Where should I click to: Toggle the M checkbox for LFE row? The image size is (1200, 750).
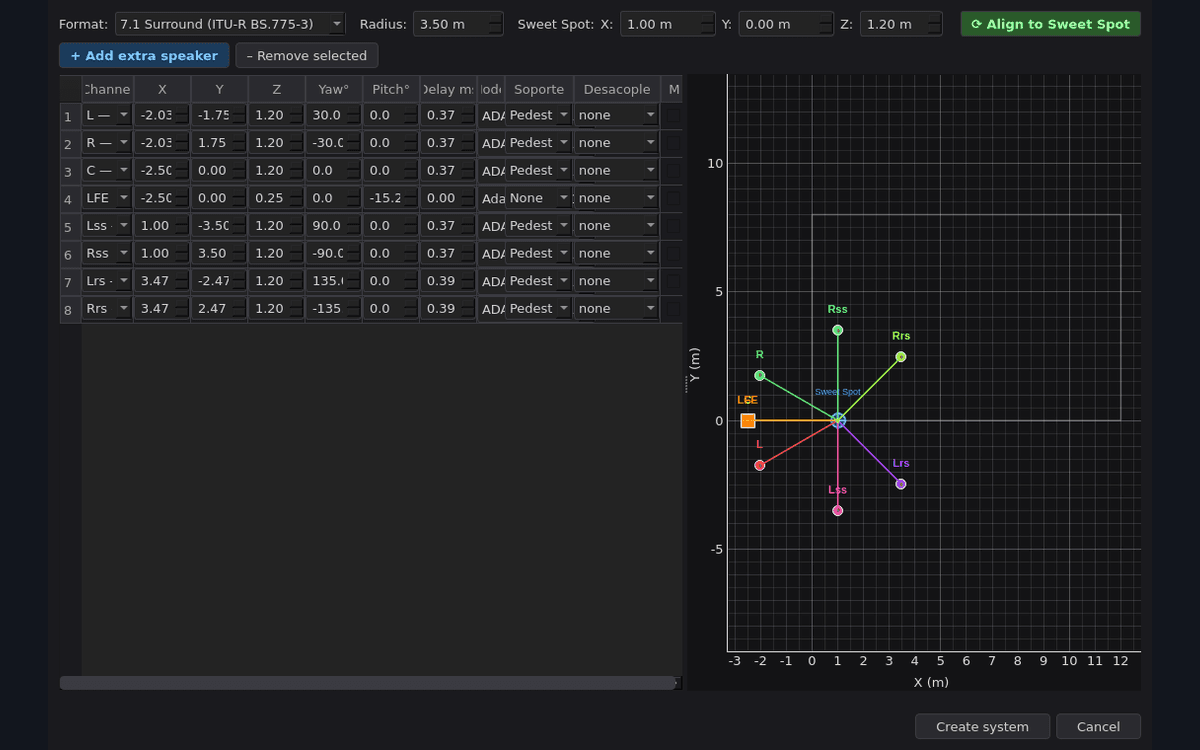coord(672,199)
